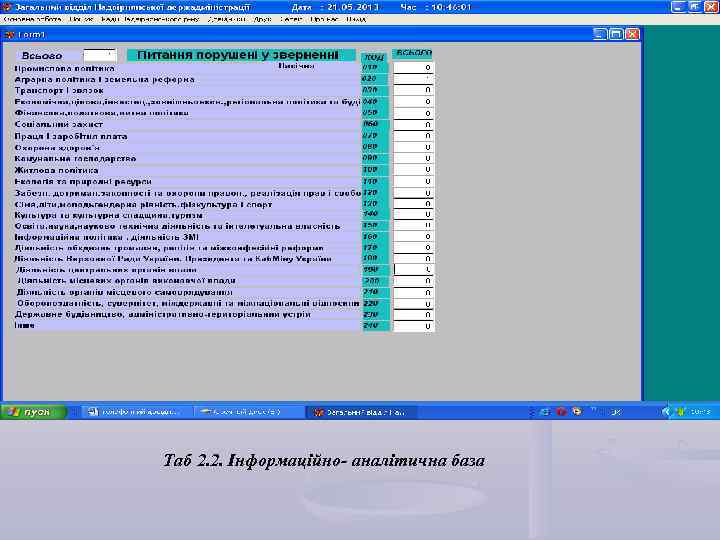Select the Інформаційна політика, діяльність ЗМІ label
This screenshot has width=720, height=540.
107,237
